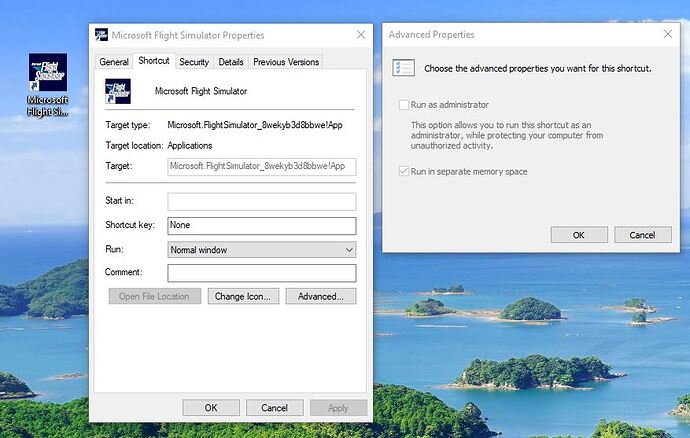Image resolution: width=690 pixels, height=438 pixels.
Task: Enable Run as administrator checkbox
Action: (404, 105)
